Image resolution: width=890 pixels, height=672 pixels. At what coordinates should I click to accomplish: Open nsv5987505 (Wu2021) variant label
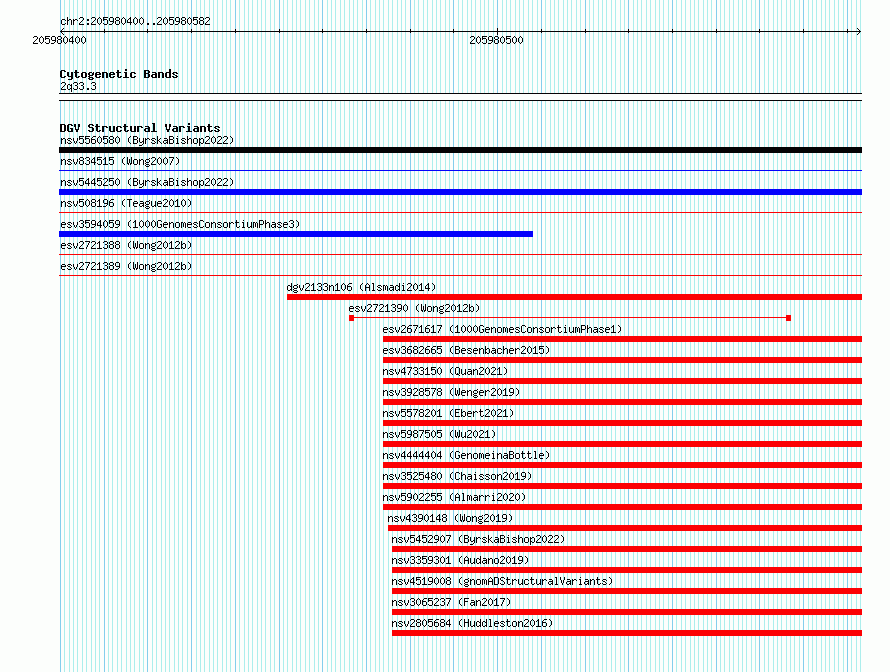[x=439, y=434]
